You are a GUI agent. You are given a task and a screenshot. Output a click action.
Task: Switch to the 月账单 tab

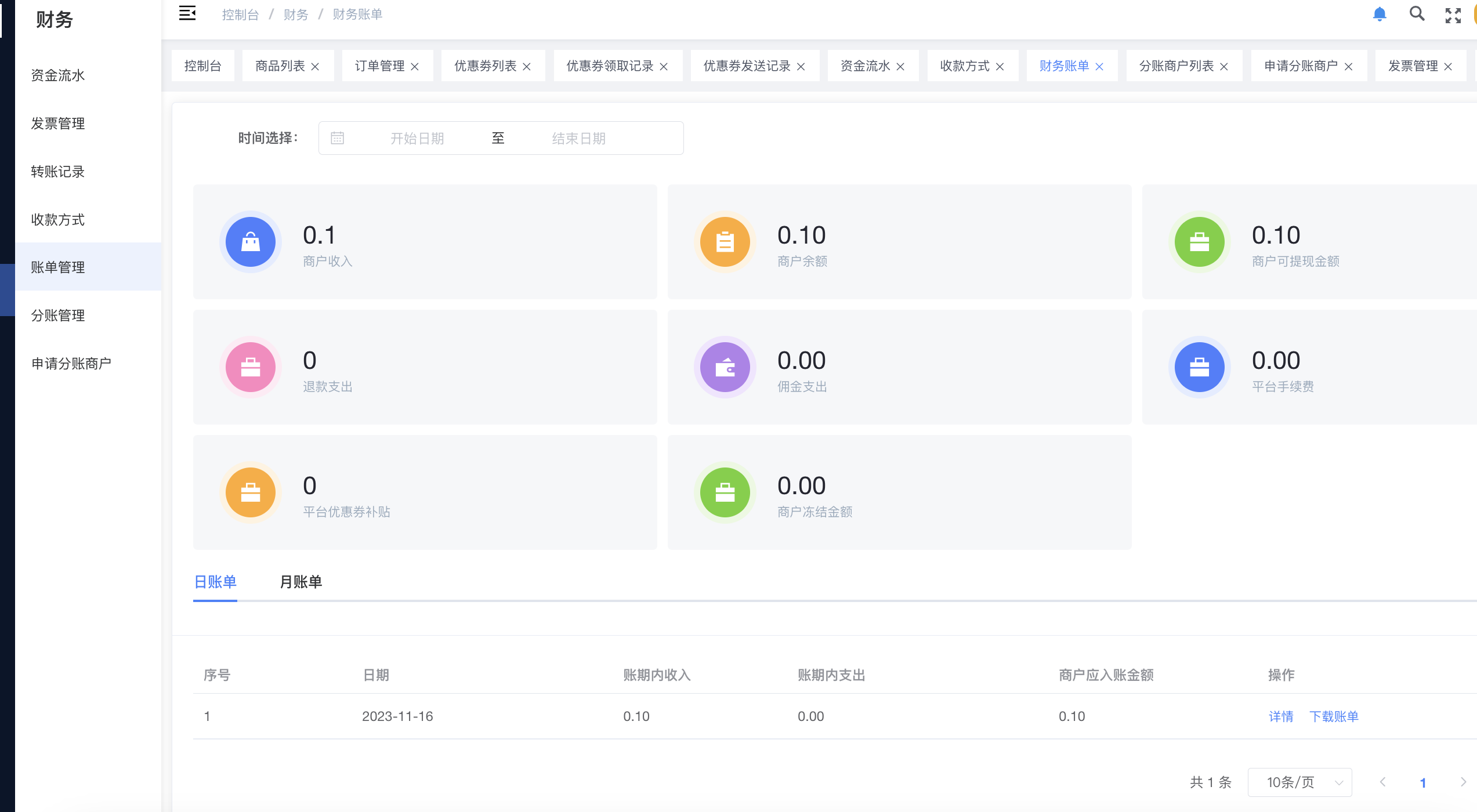[301, 582]
